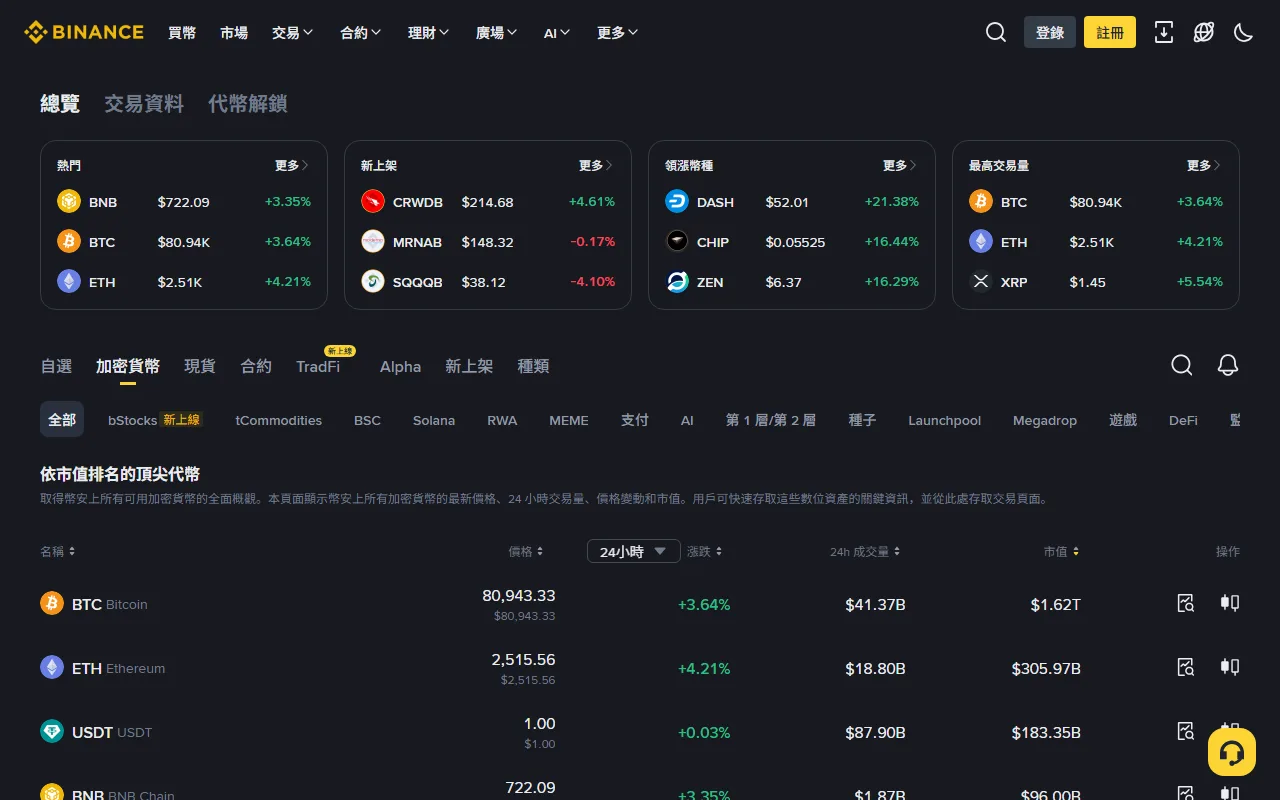Filter by Solana category
The image size is (1280, 800).
[x=434, y=420]
